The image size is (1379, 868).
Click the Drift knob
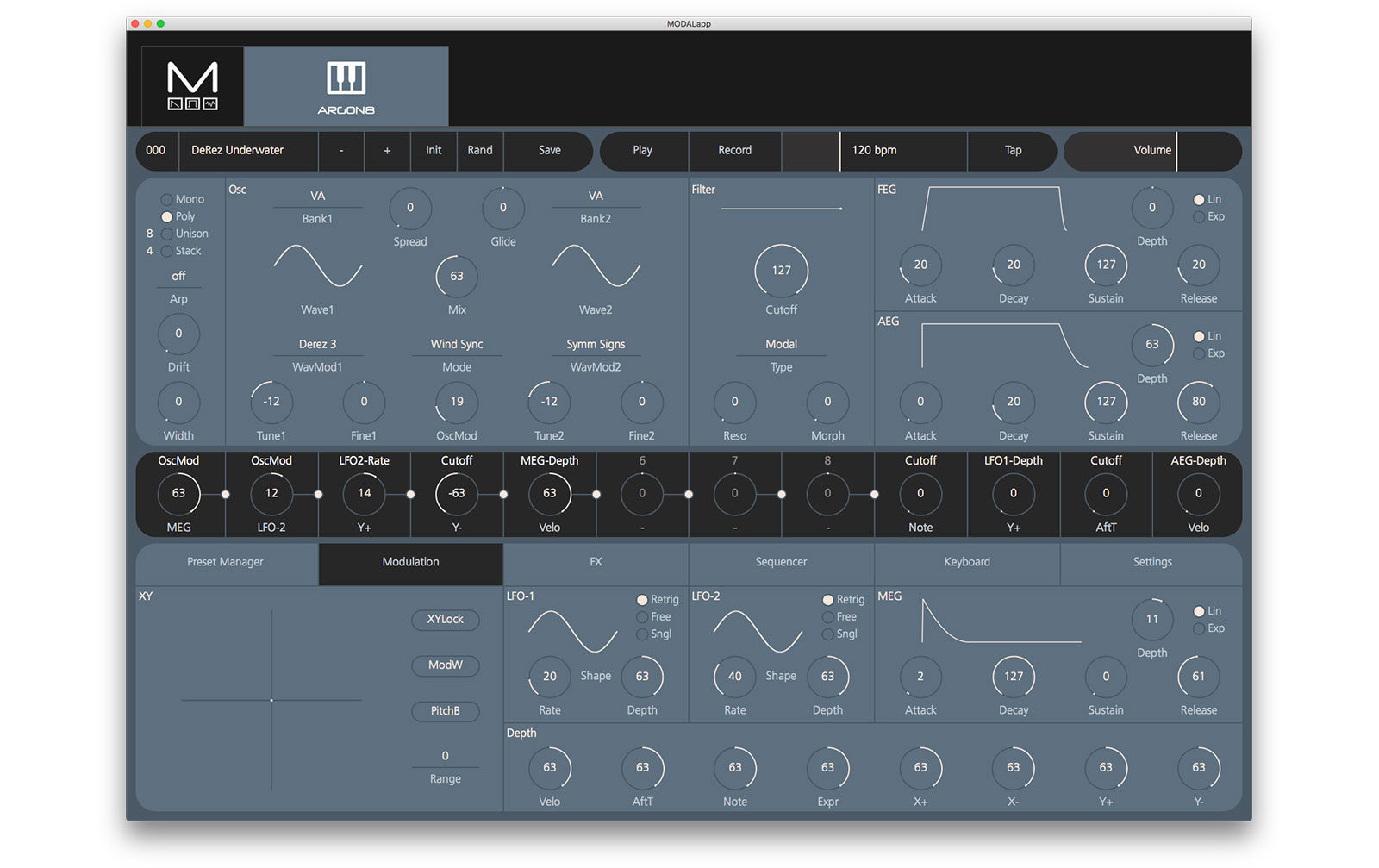point(178,334)
